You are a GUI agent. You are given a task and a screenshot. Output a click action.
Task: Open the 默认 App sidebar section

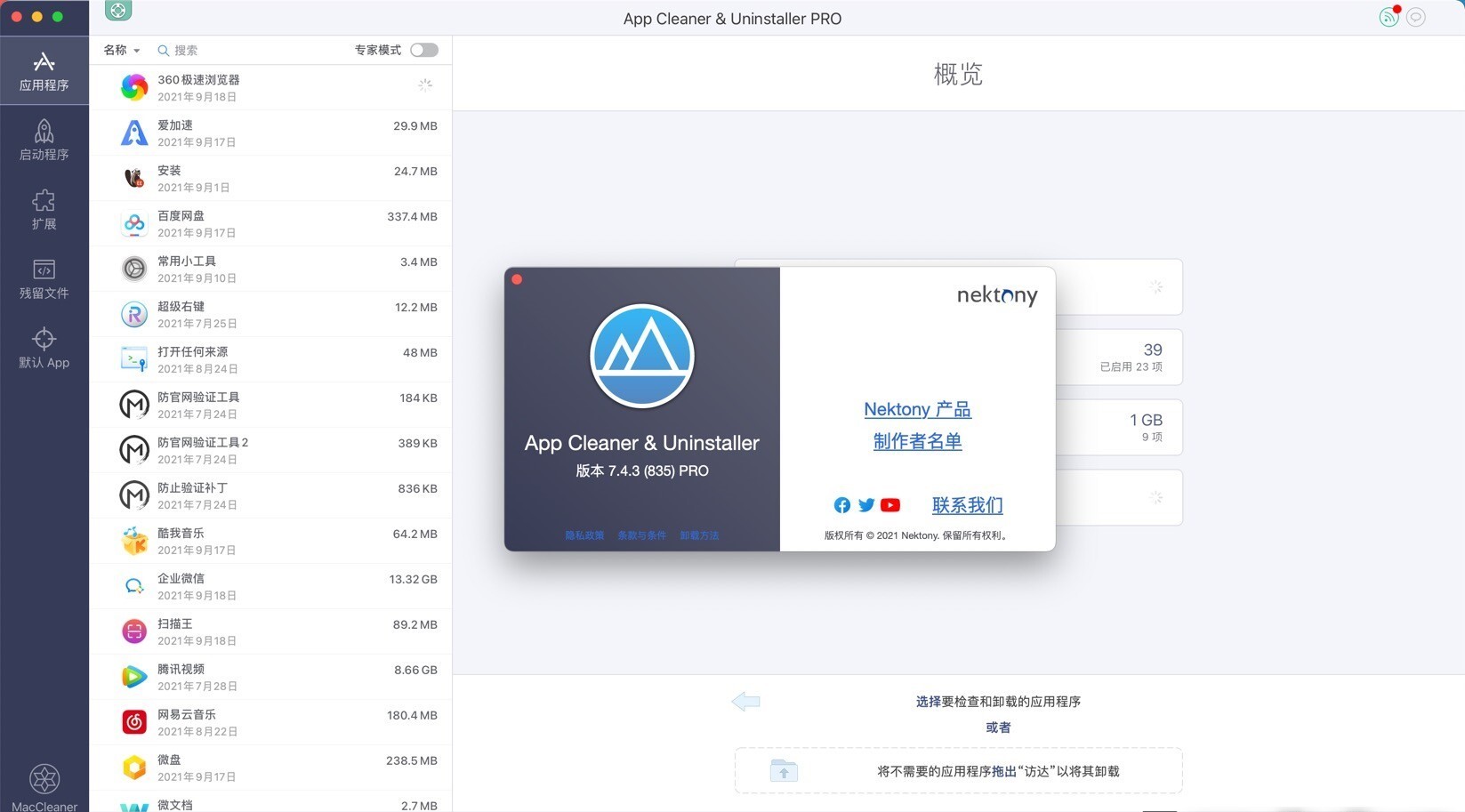click(44, 349)
